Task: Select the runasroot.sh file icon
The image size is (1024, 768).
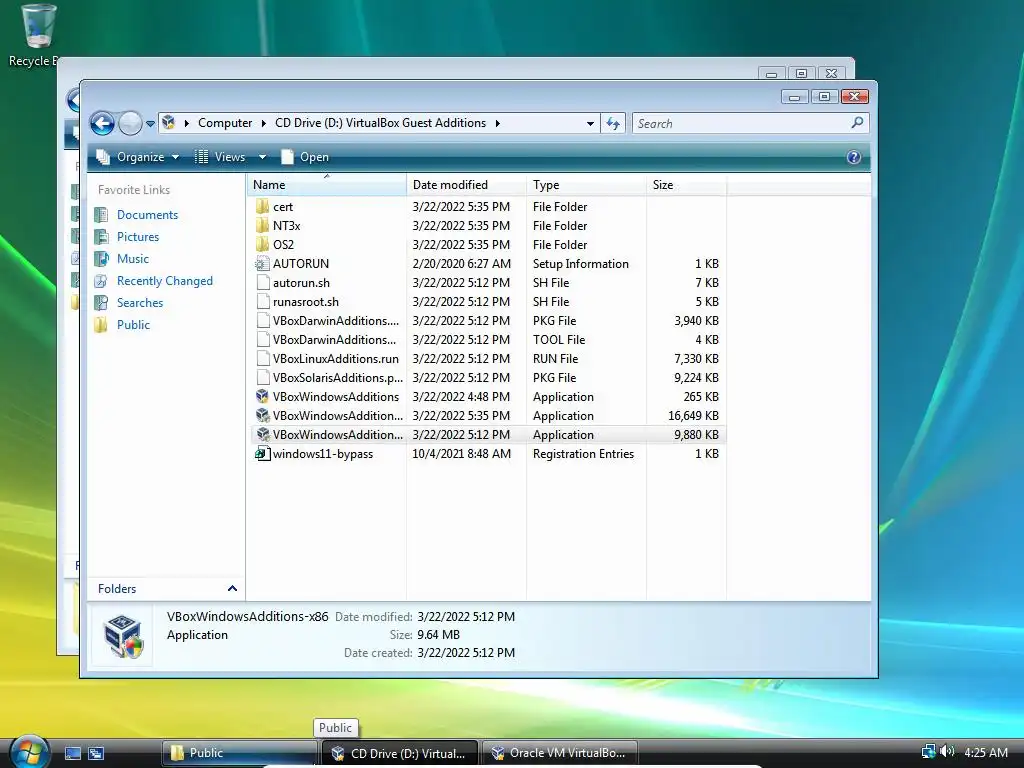Action: pos(263,301)
